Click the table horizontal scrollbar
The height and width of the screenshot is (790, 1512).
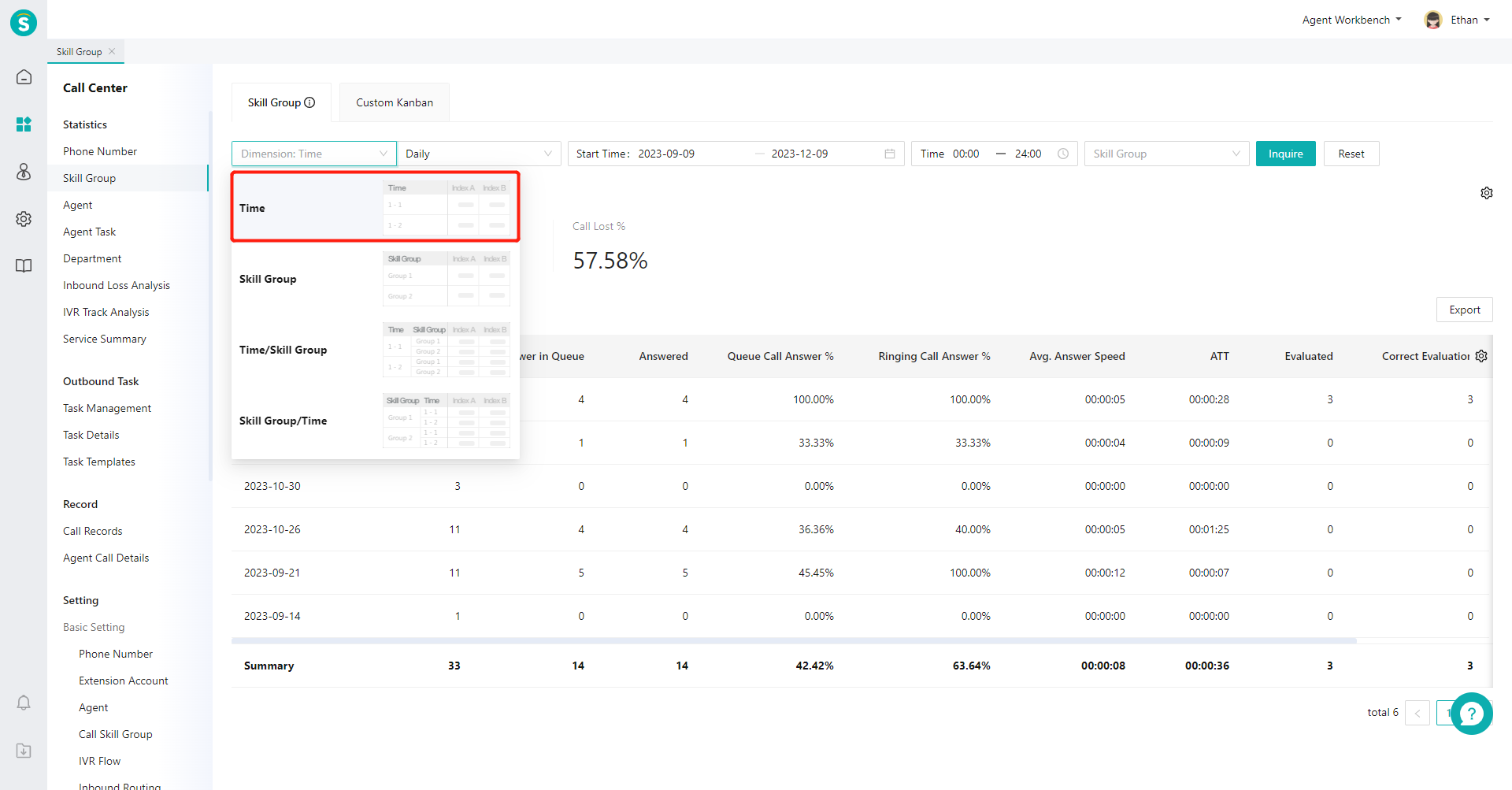click(794, 641)
